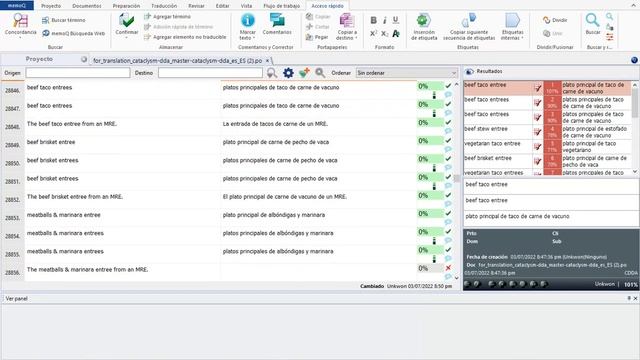Close the Ver panel
640x360 pixels.
(635, 298)
